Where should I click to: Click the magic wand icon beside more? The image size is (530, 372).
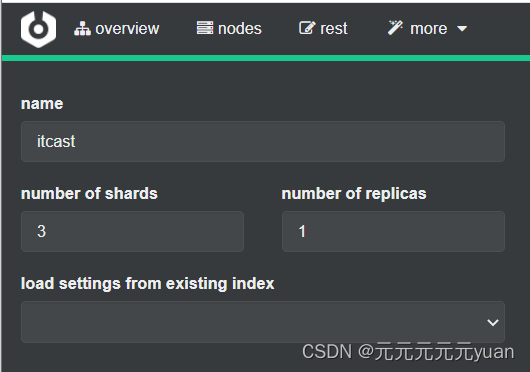[x=395, y=28]
